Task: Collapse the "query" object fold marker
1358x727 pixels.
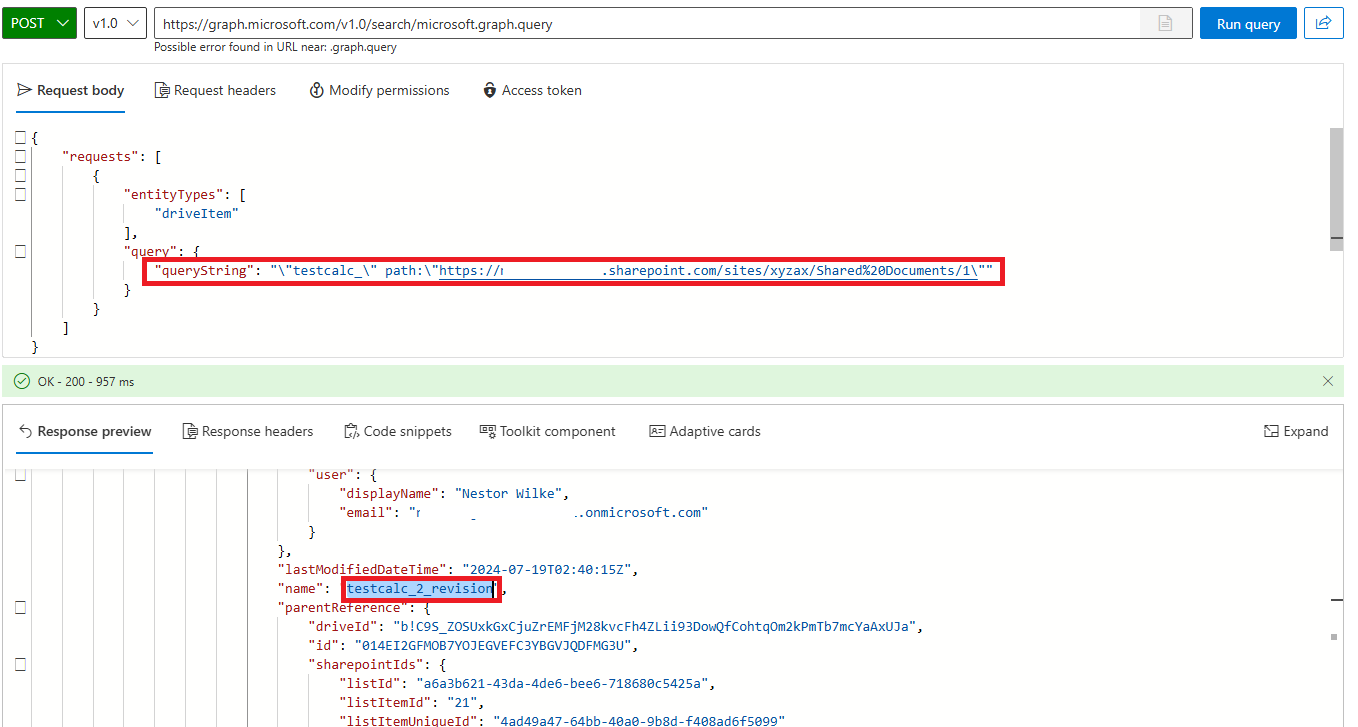Action: tap(21, 252)
